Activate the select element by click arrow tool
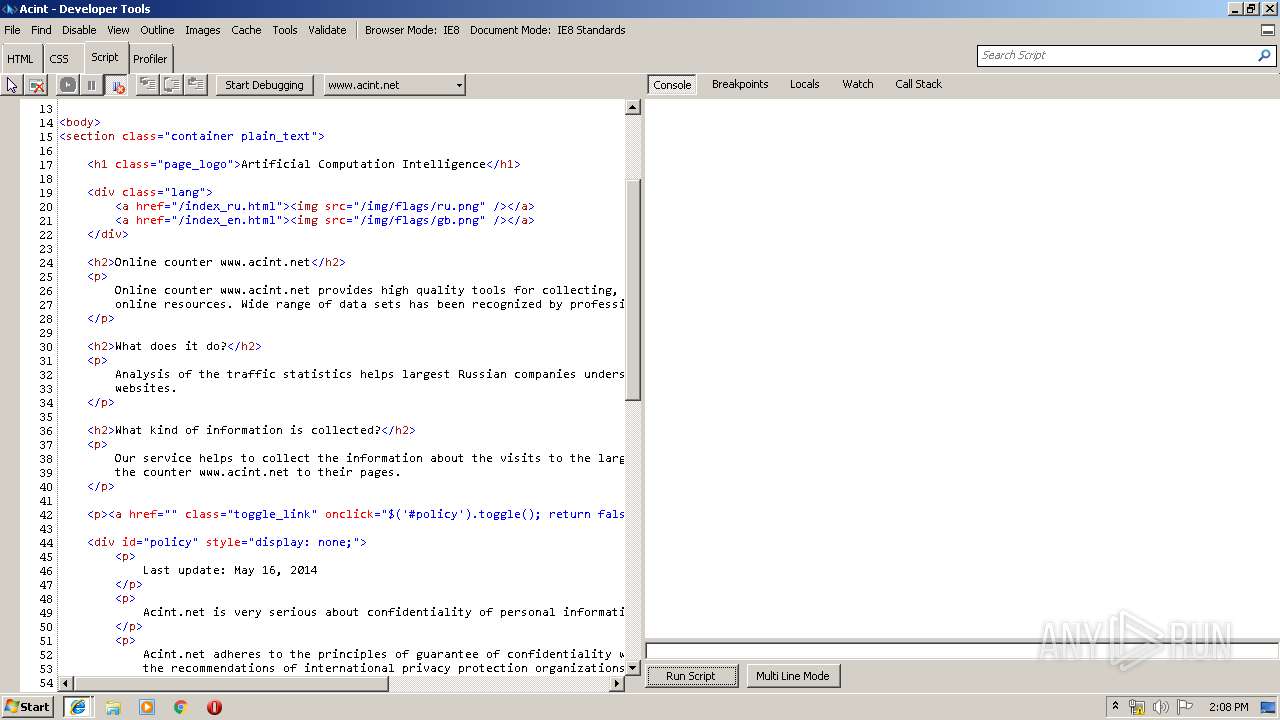This screenshot has width=1280, height=720. 12,85
